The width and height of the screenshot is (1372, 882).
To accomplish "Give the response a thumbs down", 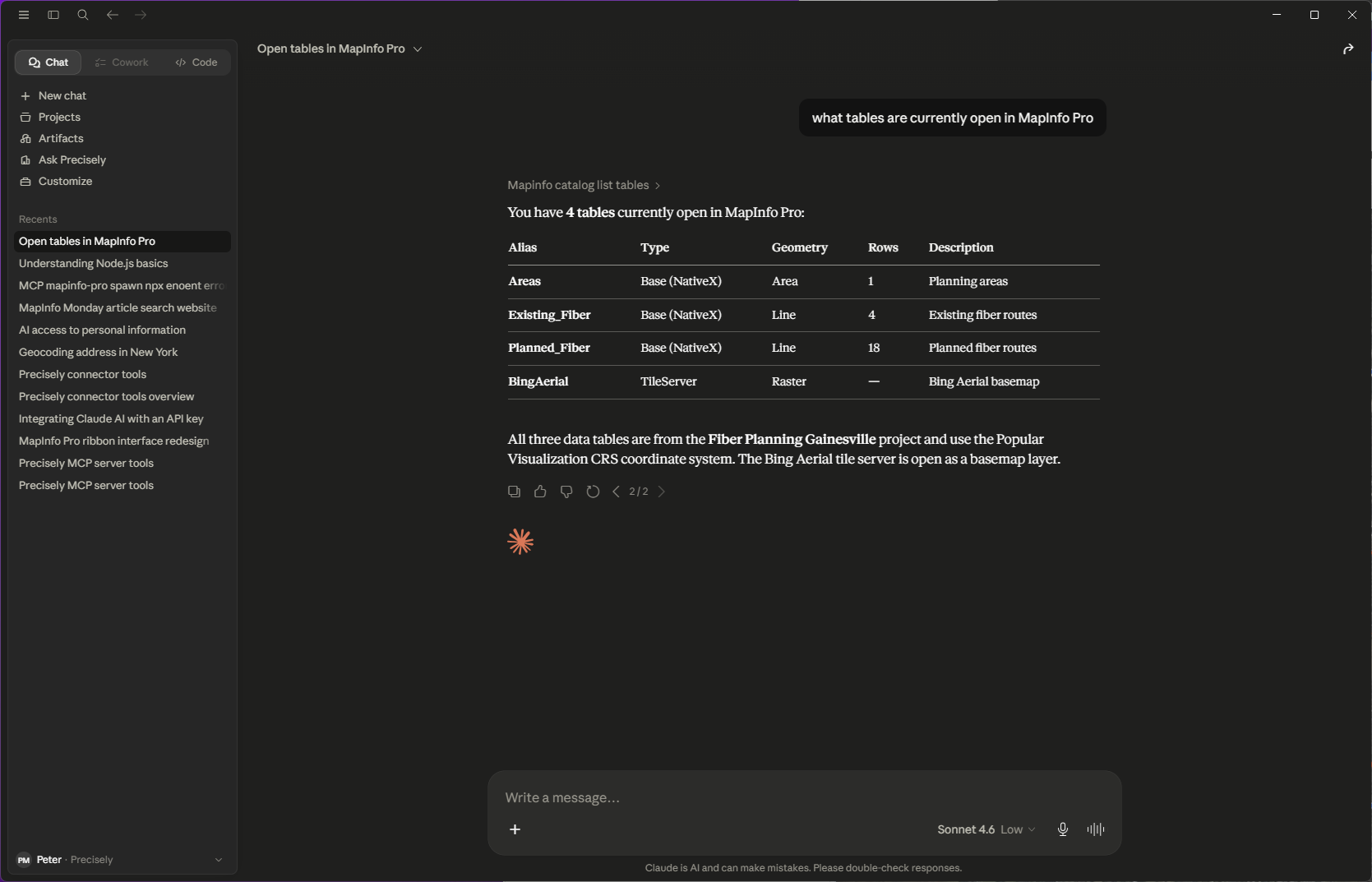I will click(566, 492).
